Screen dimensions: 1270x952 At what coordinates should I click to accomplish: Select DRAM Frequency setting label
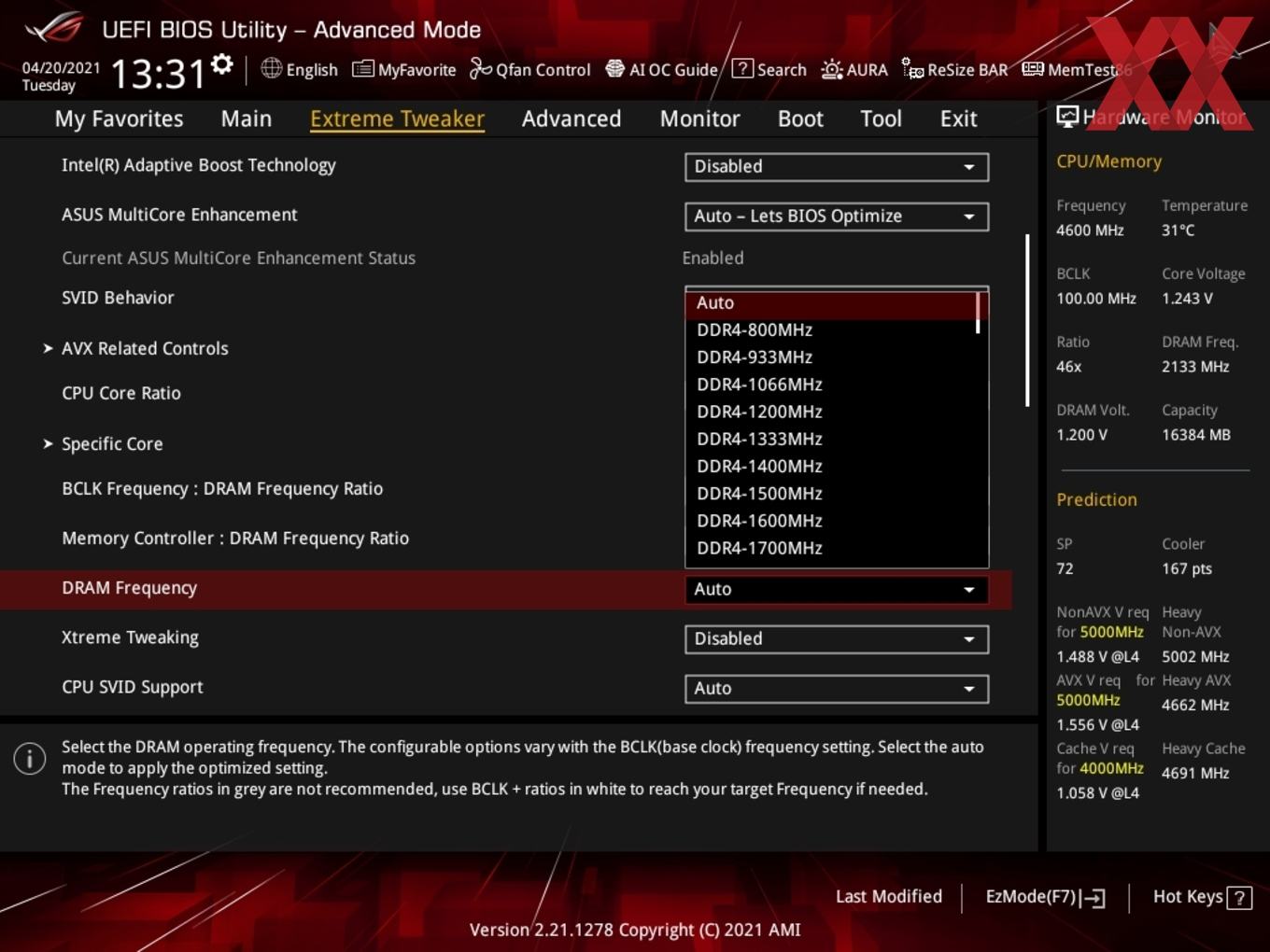click(x=130, y=588)
